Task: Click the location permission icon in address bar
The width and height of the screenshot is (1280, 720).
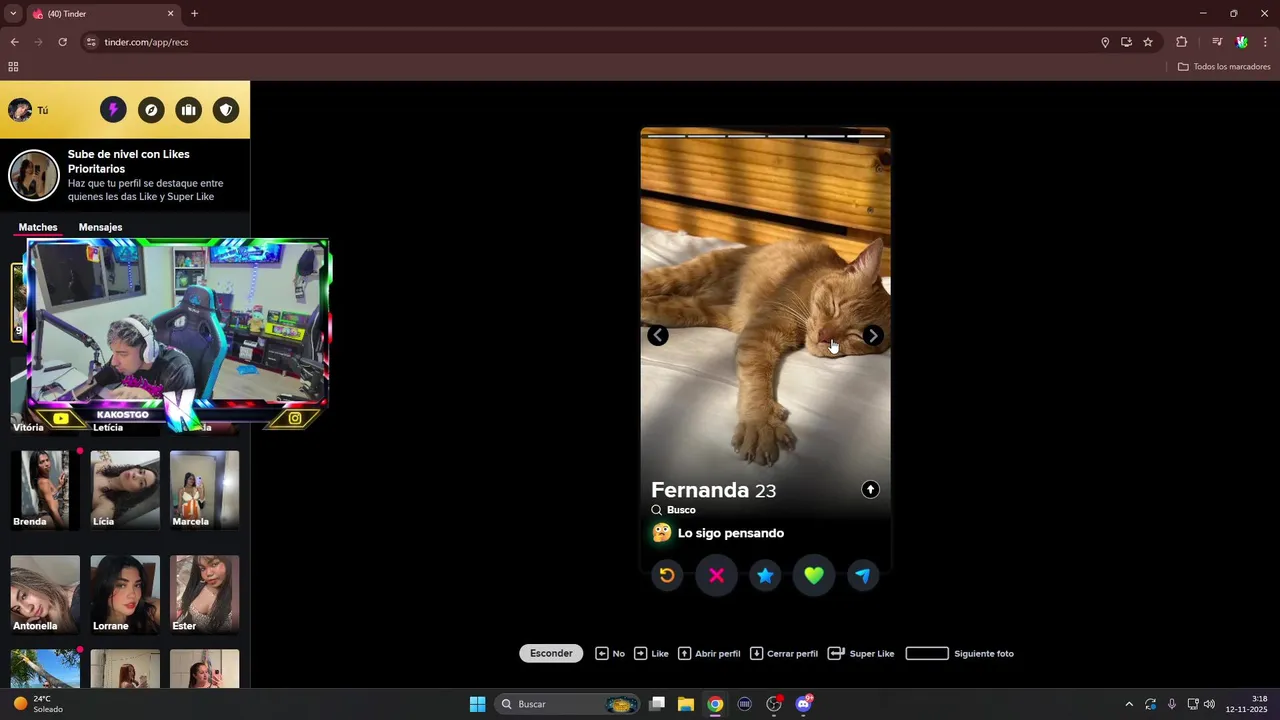Action: pos(1105,42)
